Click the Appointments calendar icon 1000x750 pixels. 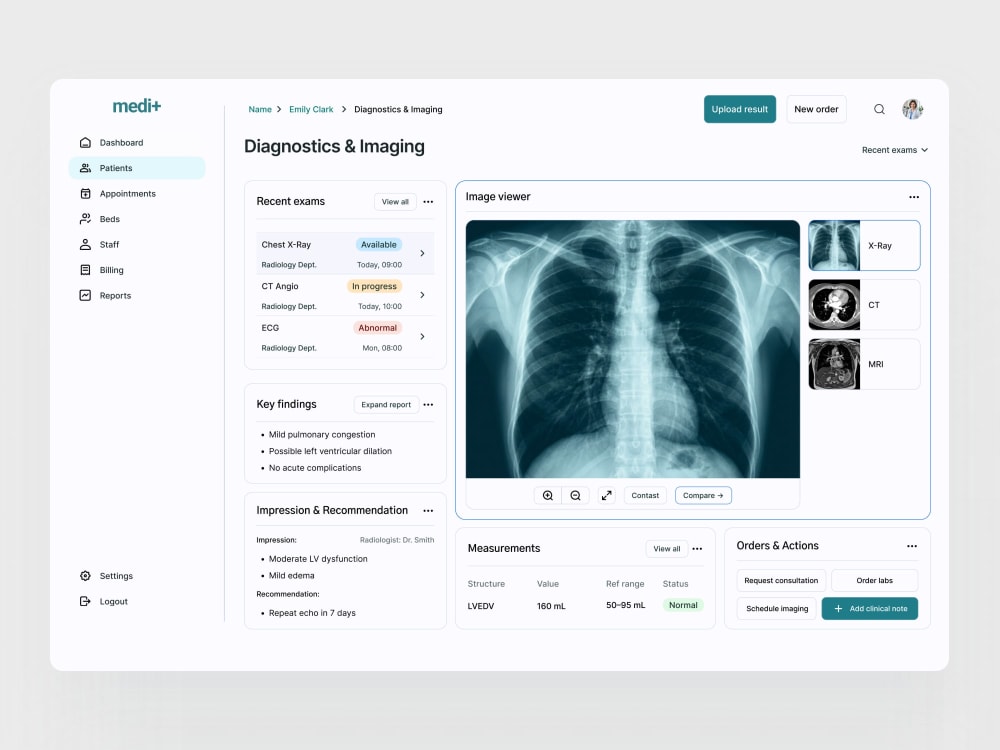coord(85,193)
